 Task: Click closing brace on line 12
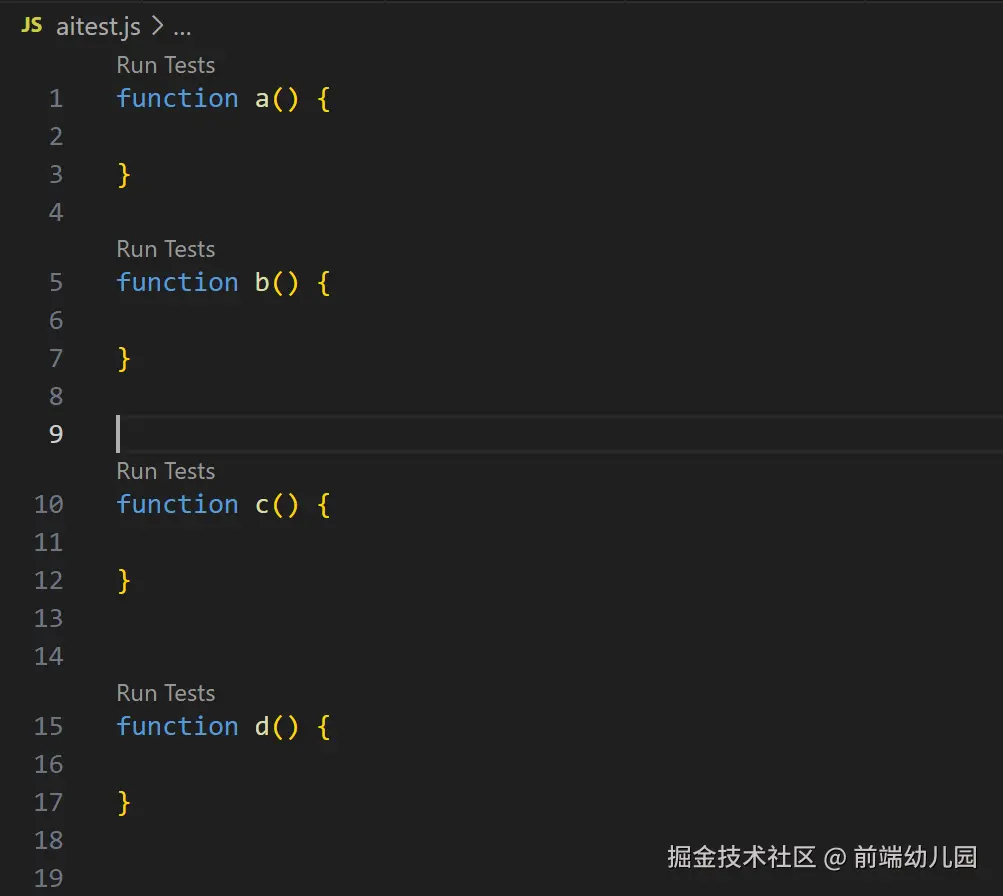click(x=124, y=581)
